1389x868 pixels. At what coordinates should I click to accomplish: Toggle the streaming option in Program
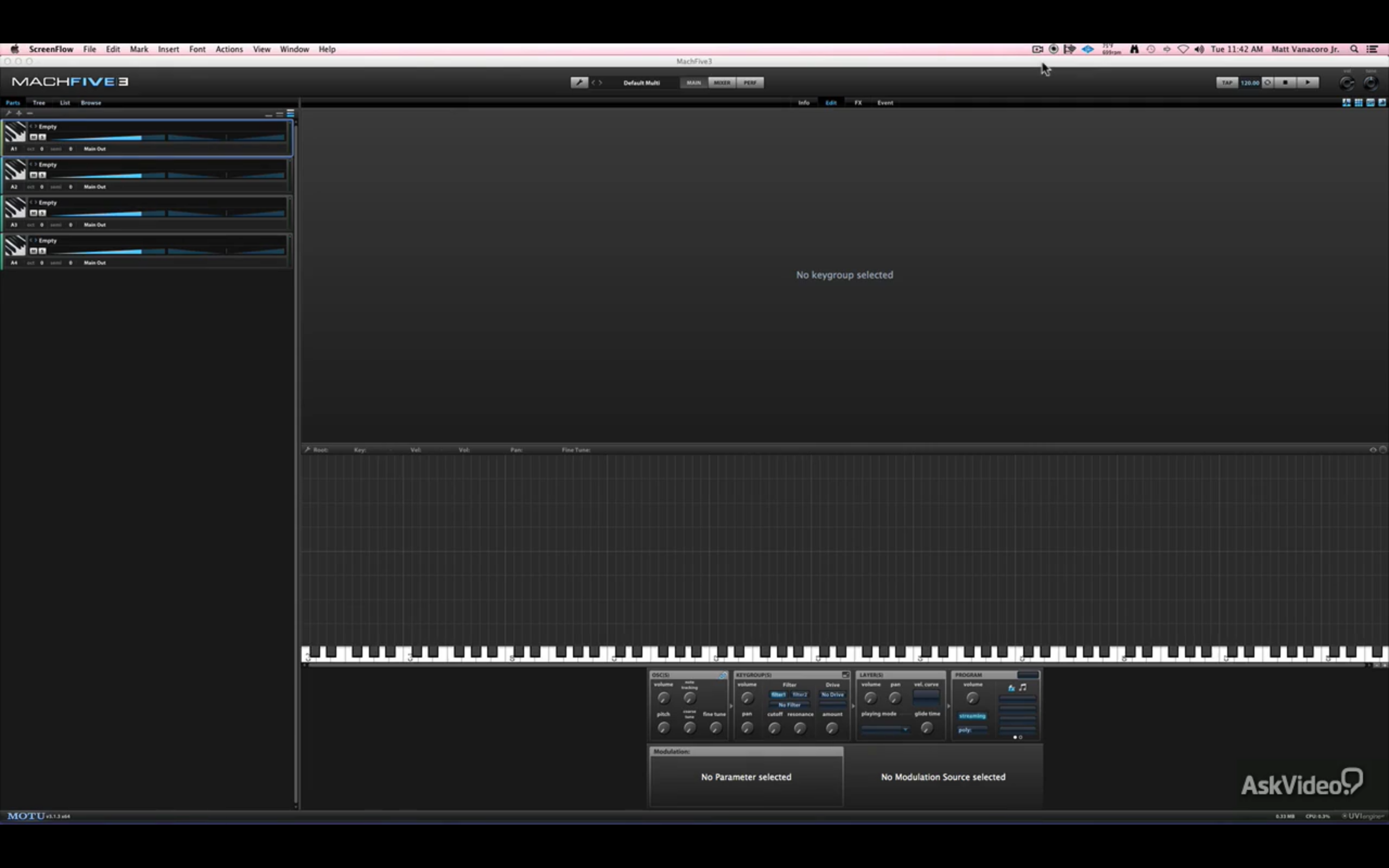pos(972,716)
